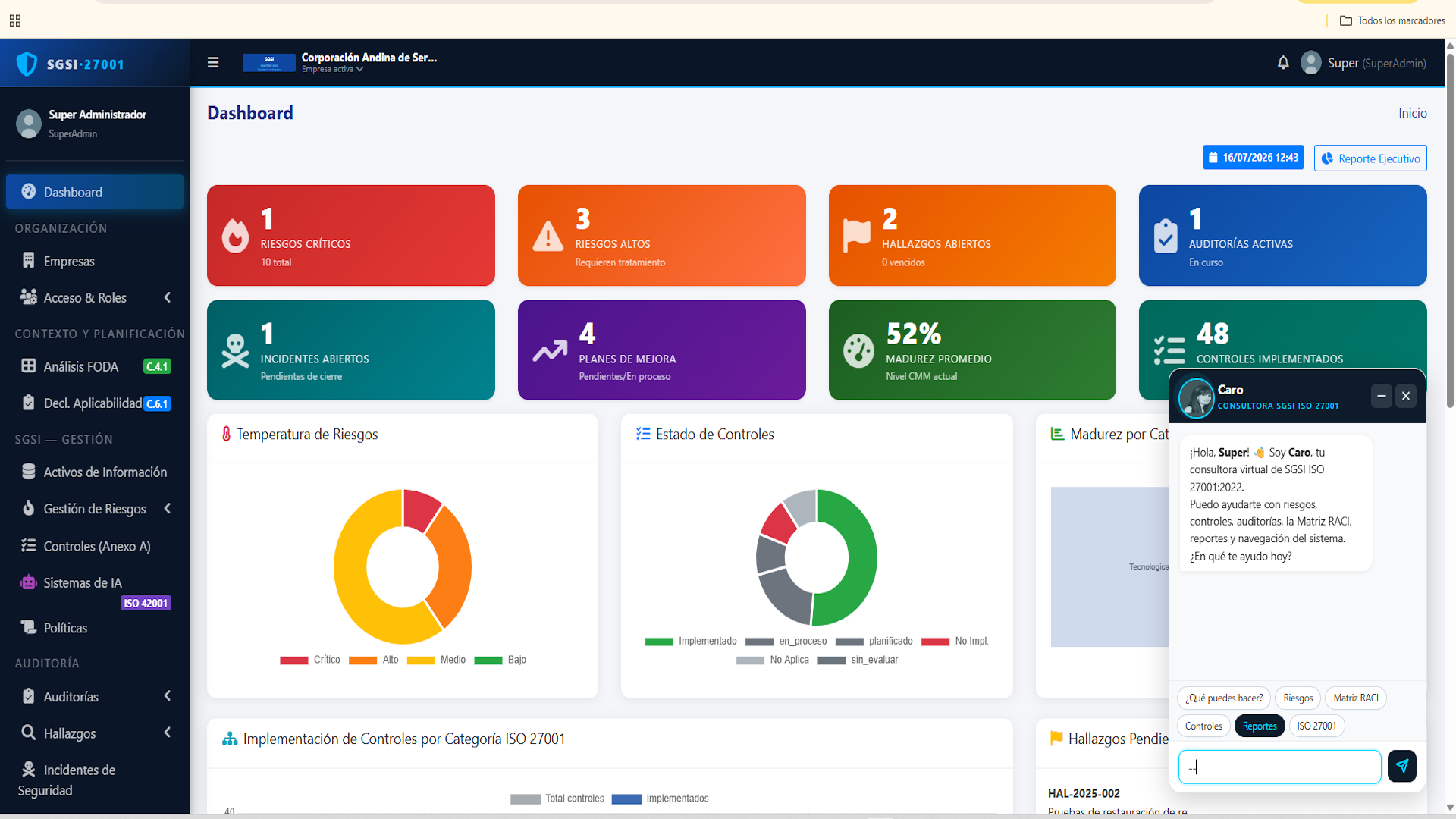Click the Reporte Ejecutivo button
This screenshot has width=1456, height=819.
pyautogui.click(x=1370, y=158)
